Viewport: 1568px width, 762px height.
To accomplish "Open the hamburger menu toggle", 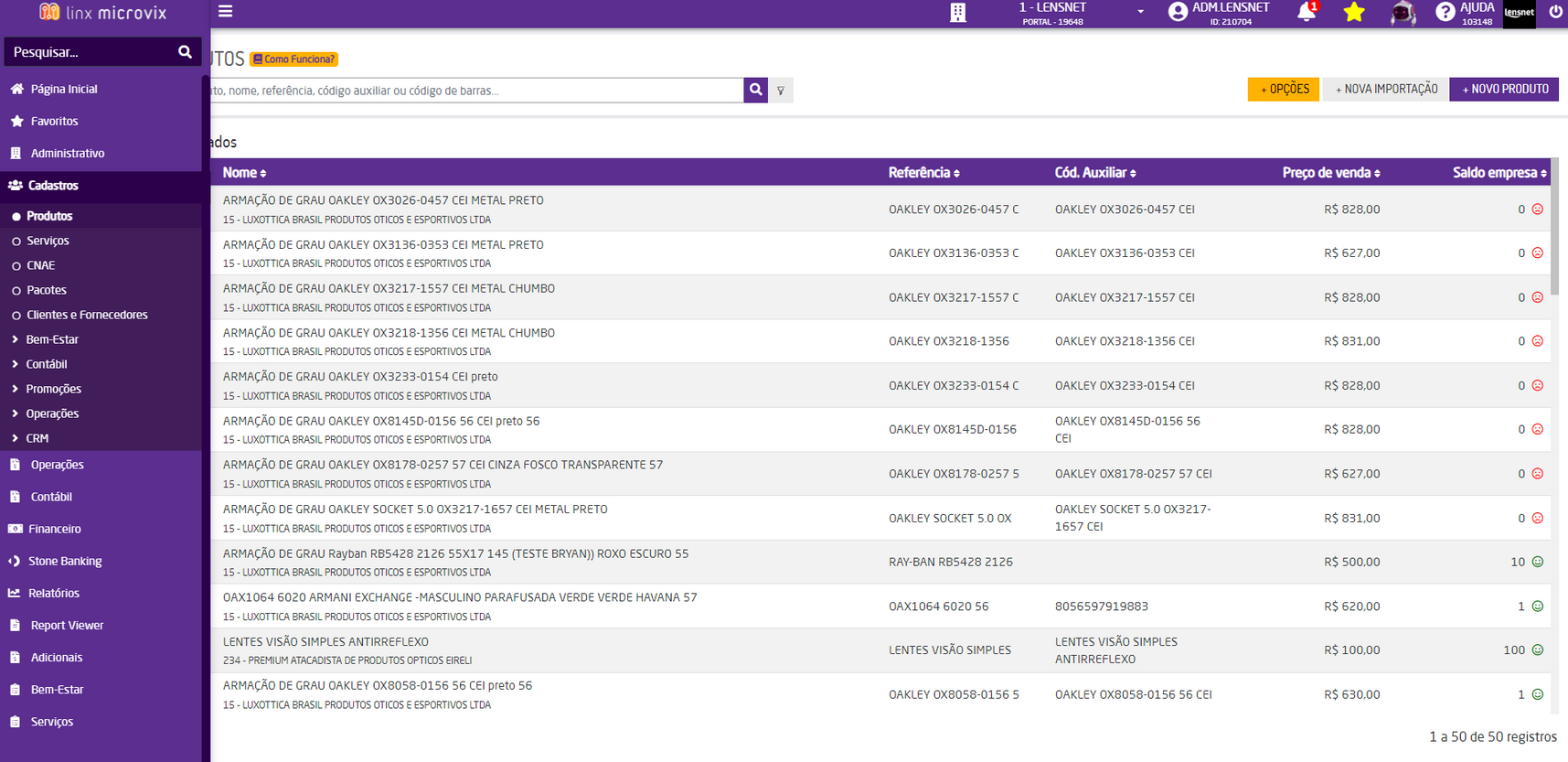I will 225,12.
